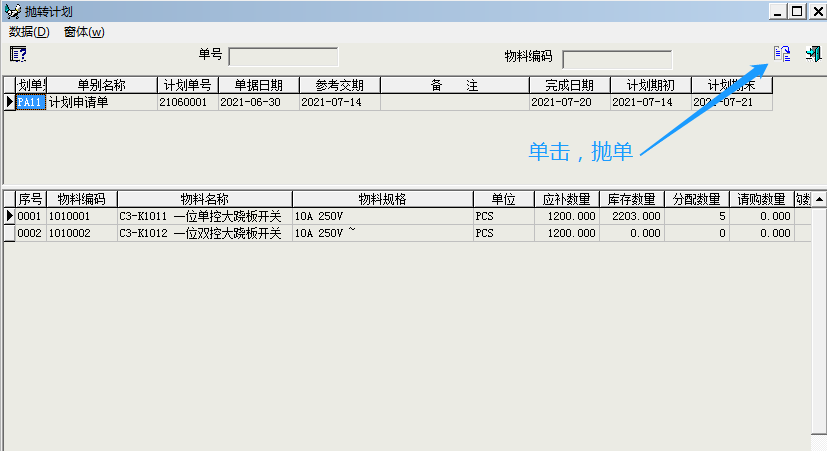The width and height of the screenshot is (827, 451).
Task: Click the 单据日期 column header
Action: click(258, 86)
